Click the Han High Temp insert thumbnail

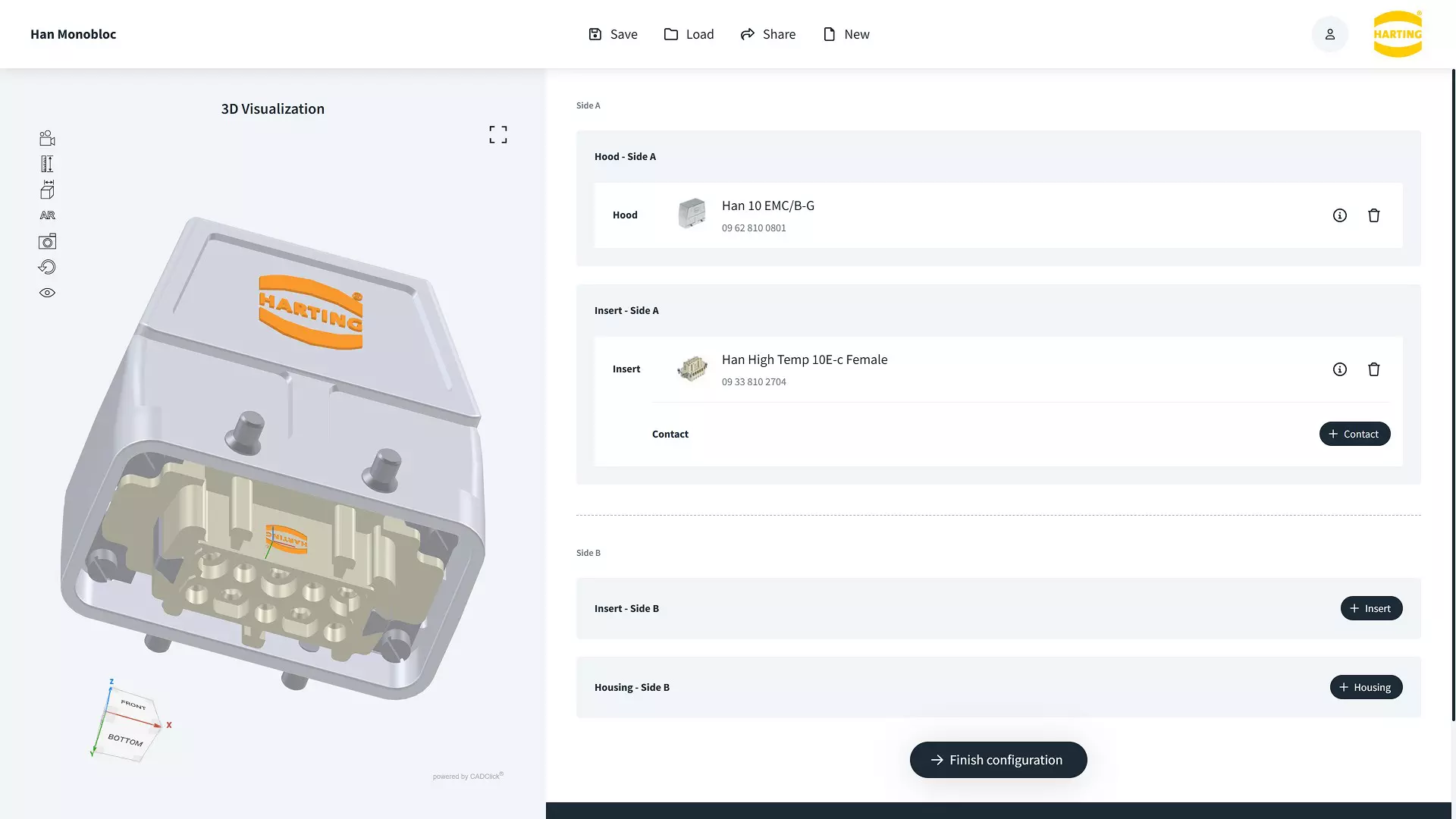692,369
